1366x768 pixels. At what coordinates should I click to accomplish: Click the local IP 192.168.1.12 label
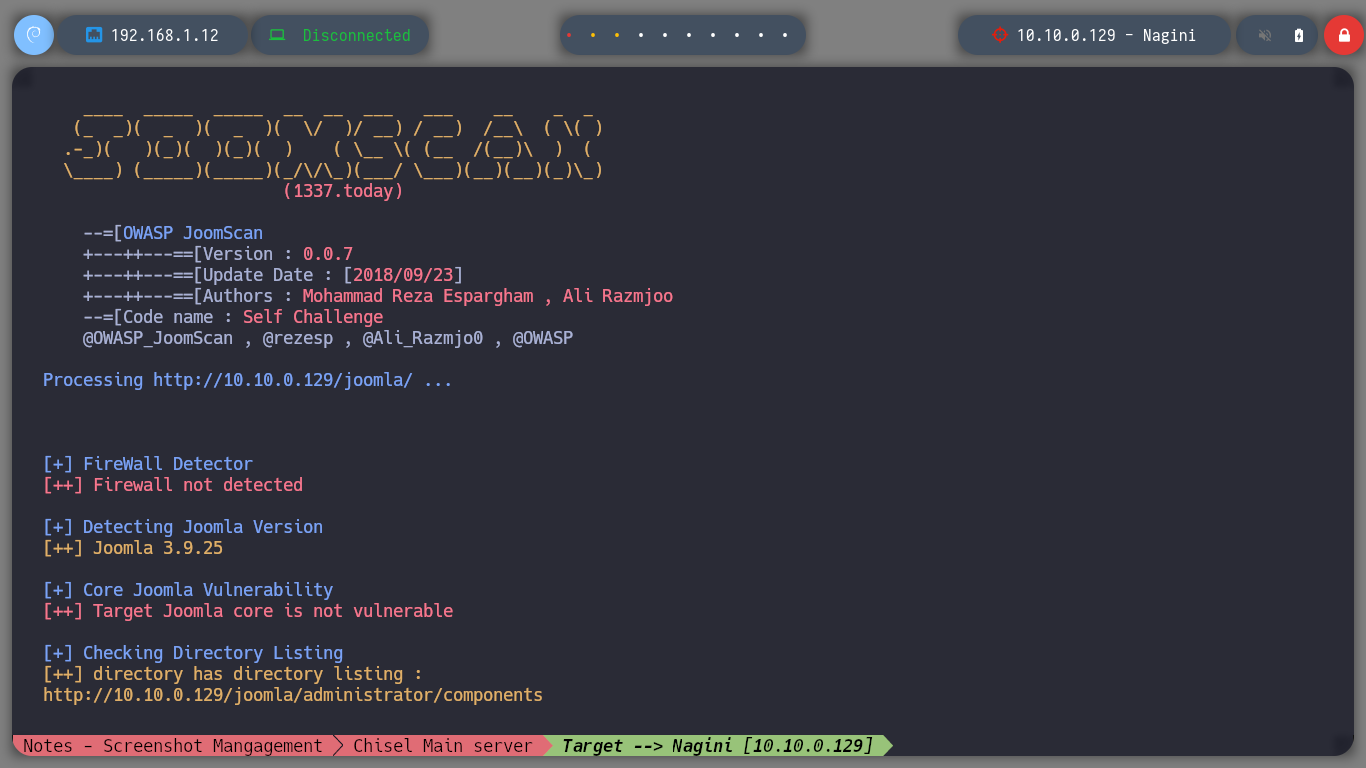165,35
